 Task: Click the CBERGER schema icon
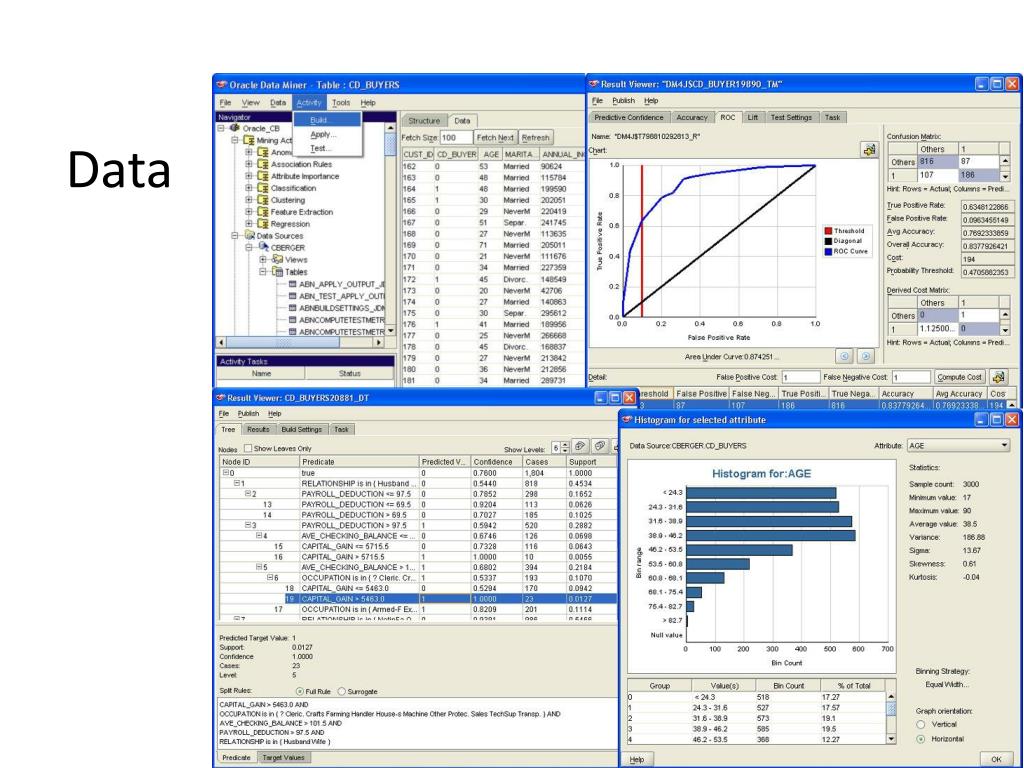point(263,247)
